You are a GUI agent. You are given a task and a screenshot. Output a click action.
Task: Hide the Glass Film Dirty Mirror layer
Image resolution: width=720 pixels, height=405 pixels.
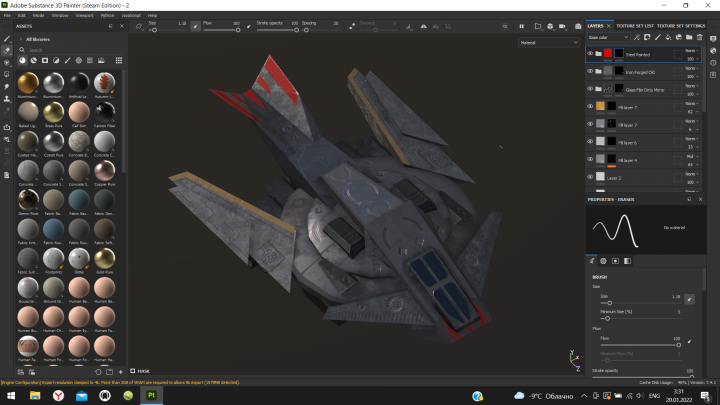[x=590, y=89]
